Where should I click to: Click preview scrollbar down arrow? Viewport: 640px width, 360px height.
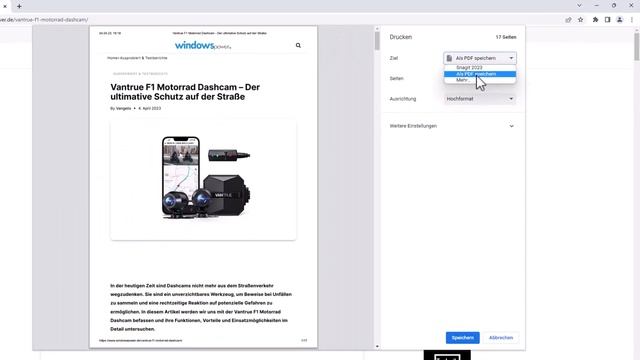coord(377,347)
